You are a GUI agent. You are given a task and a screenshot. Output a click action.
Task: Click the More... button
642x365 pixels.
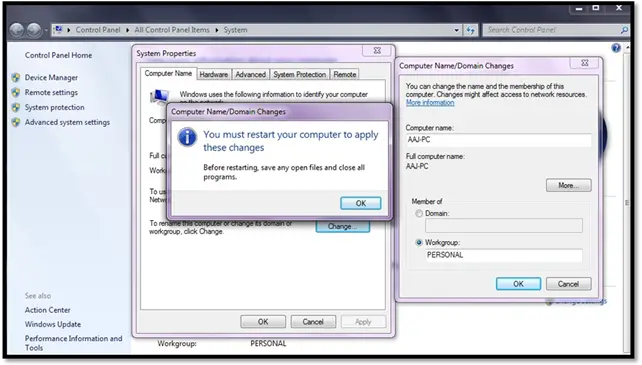click(568, 185)
